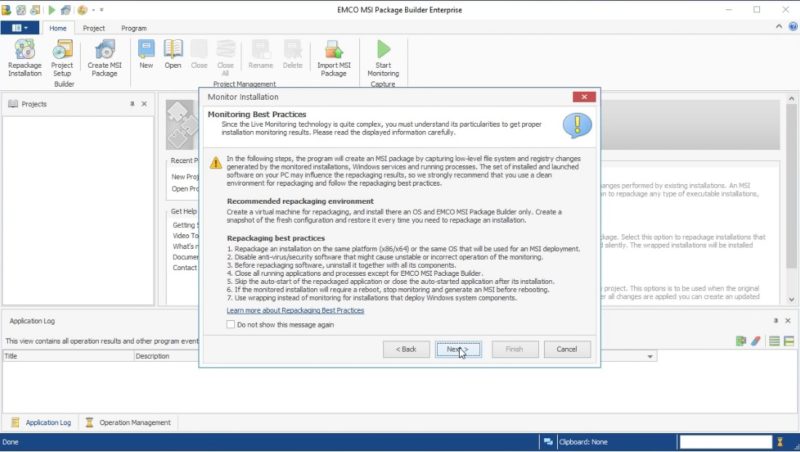The width and height of the screenshot is (800, 452).
Task: Click the round orange quick access toolbar icon
Action: point(82,10)
